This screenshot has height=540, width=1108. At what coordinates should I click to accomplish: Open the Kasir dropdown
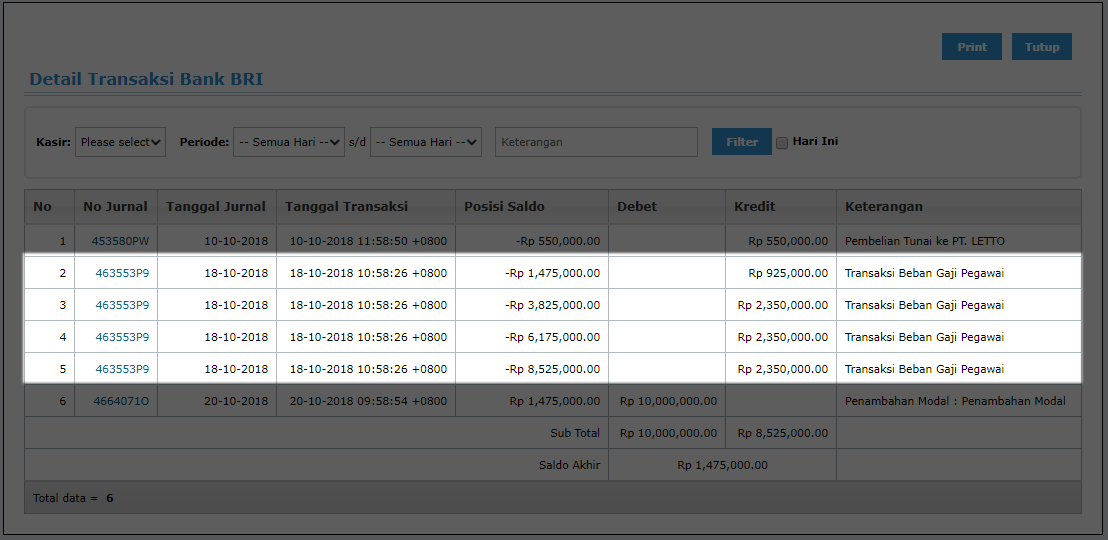120,142
